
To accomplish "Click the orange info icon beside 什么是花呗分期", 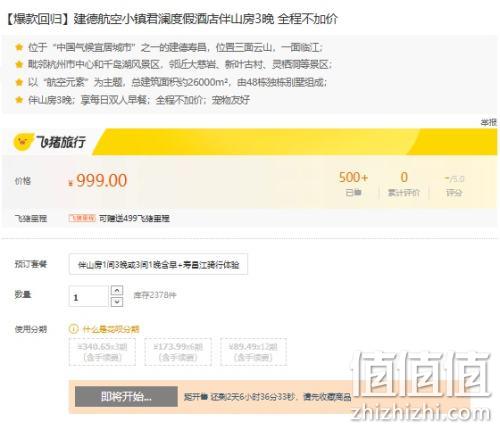I will pos(73,329).
